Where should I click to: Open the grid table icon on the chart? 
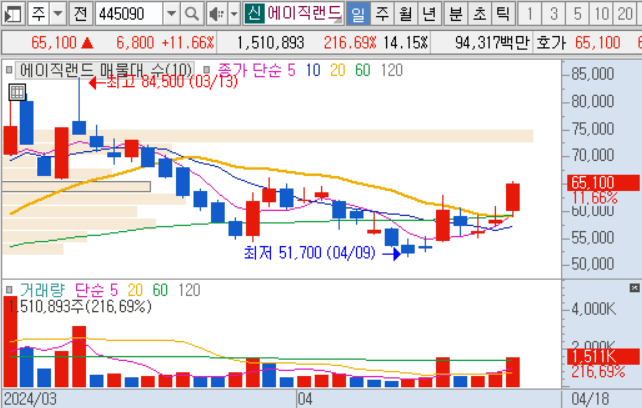pos(17,92)
